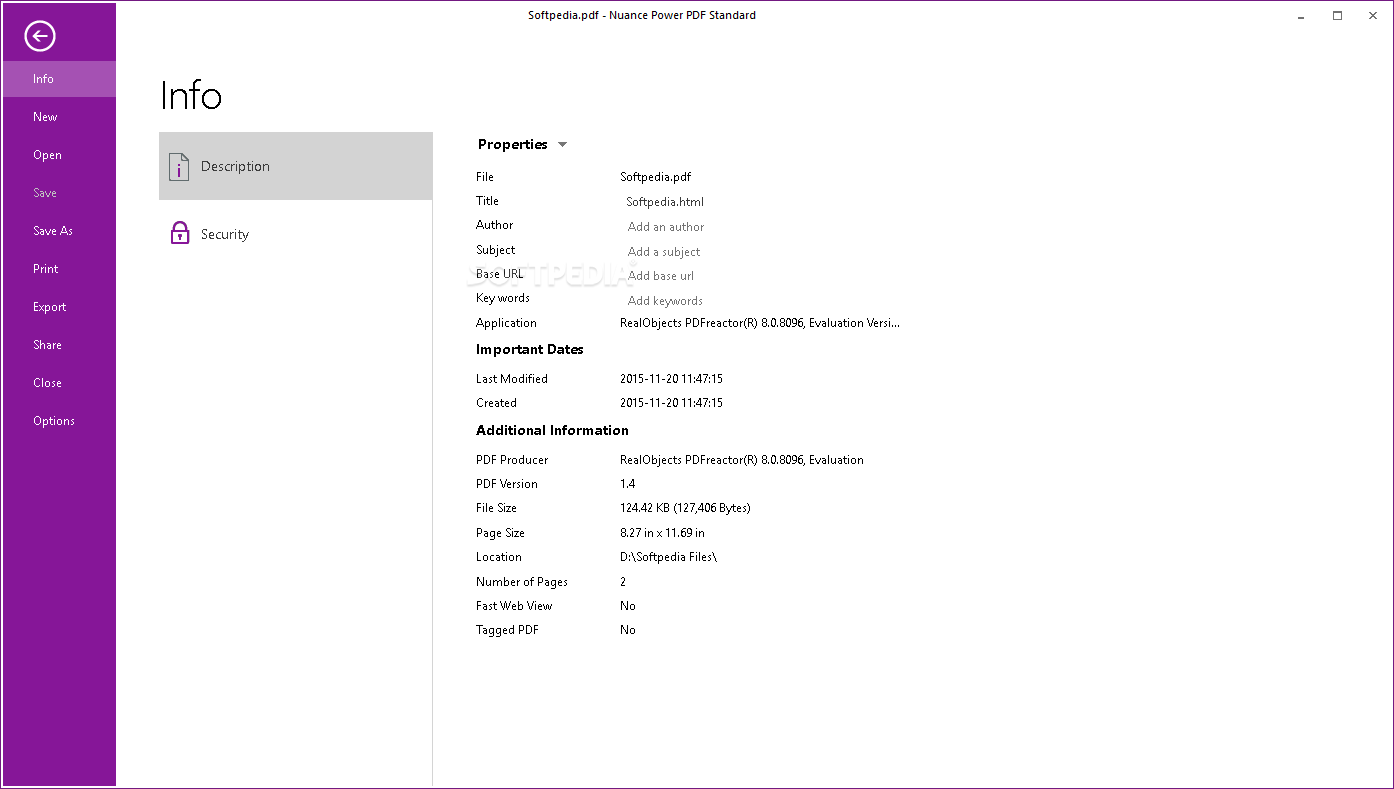Open the Open menu entry
The image size is (1394, 789).
58,155
